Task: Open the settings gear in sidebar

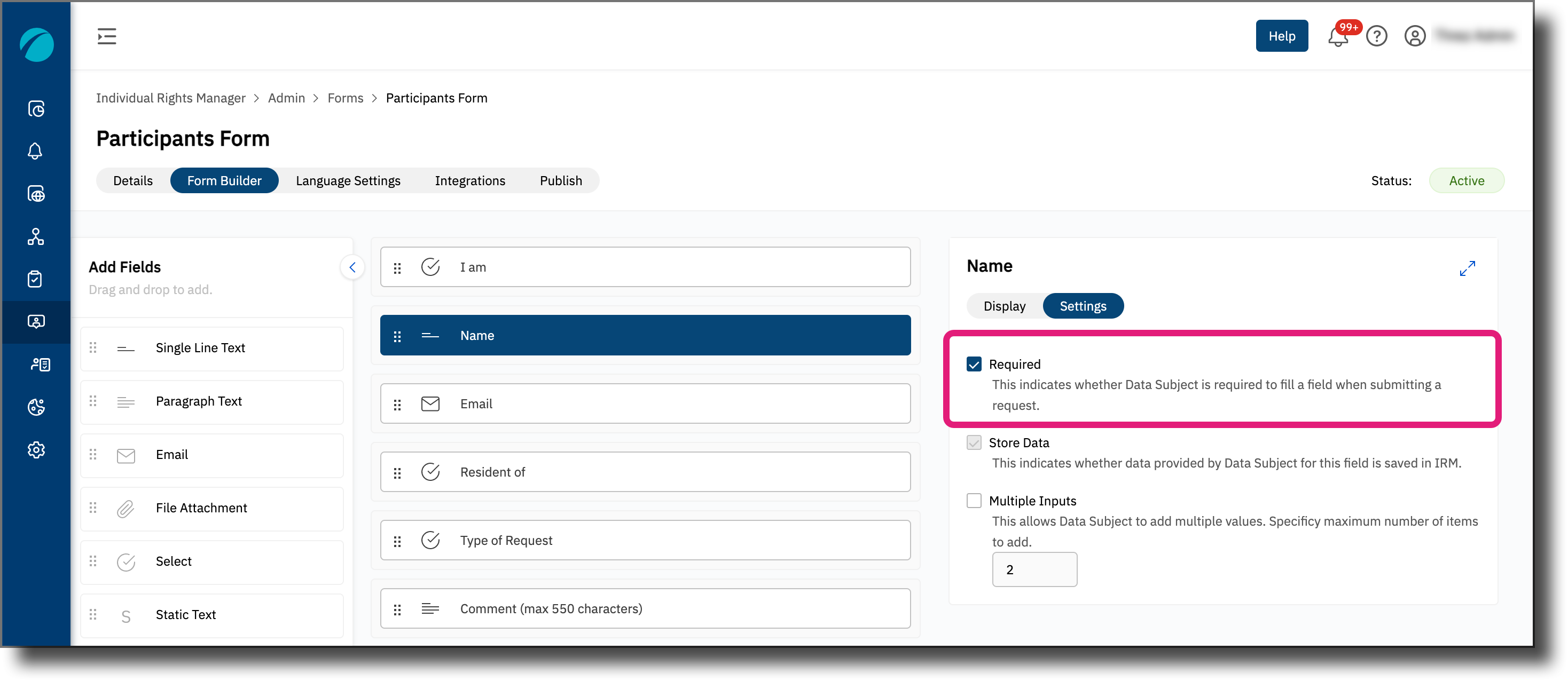Action: (x=36, y=450)
